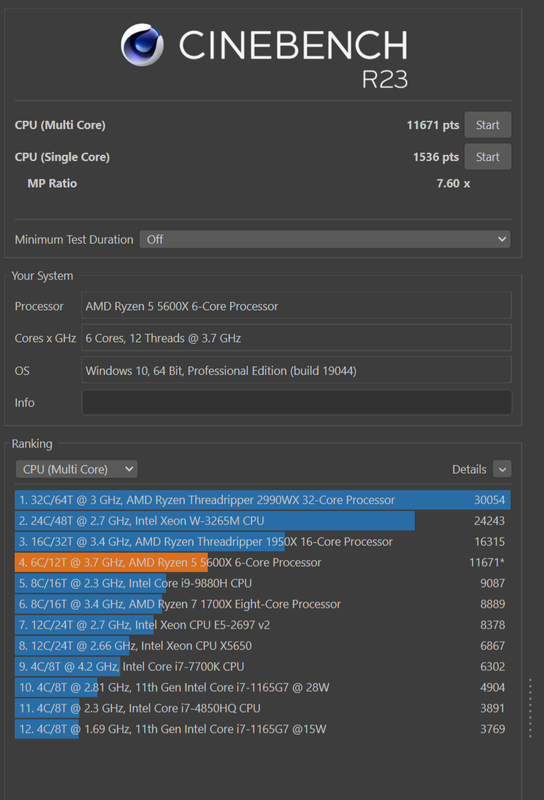The image size is (544, 800).
Task: Click the dotted panel grip handle
Action: point(530,708)
